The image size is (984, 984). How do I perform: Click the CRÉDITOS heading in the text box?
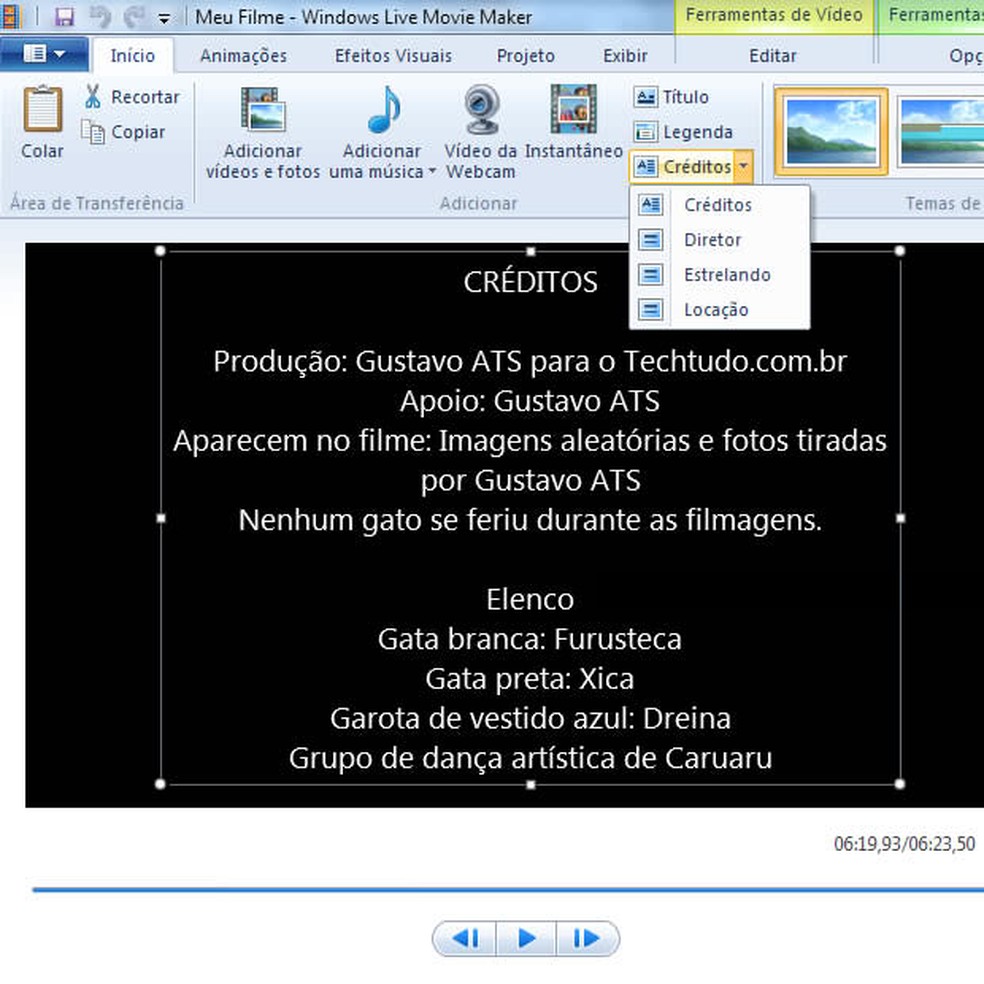(530, 282)
